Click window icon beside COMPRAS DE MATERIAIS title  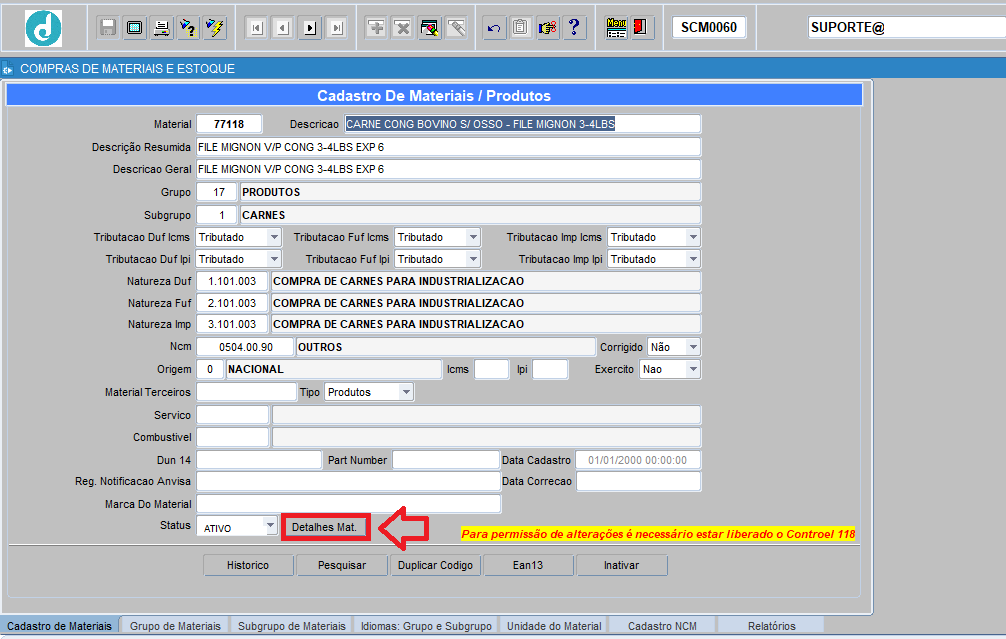pos(8,69)
